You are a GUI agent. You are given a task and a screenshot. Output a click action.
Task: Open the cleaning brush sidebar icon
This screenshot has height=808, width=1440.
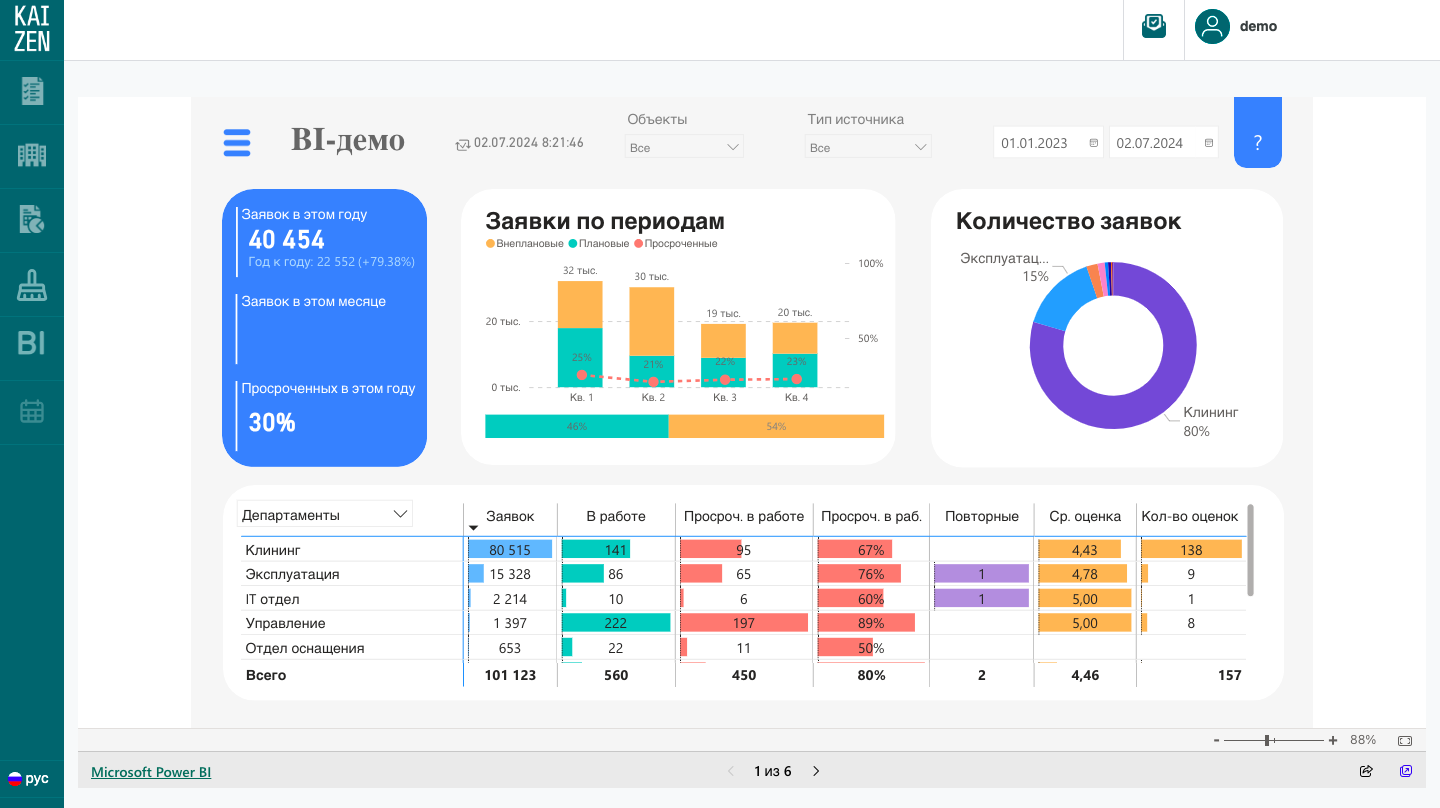pos(32,285)
